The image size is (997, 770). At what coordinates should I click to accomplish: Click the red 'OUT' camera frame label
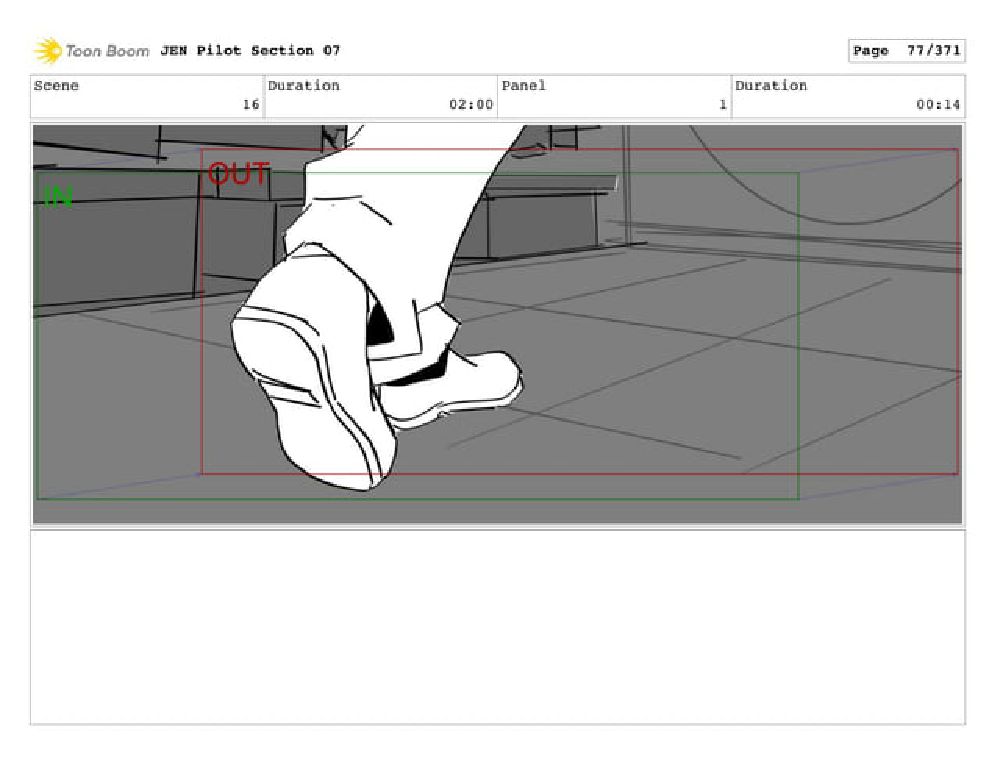[x=238, y=174]
